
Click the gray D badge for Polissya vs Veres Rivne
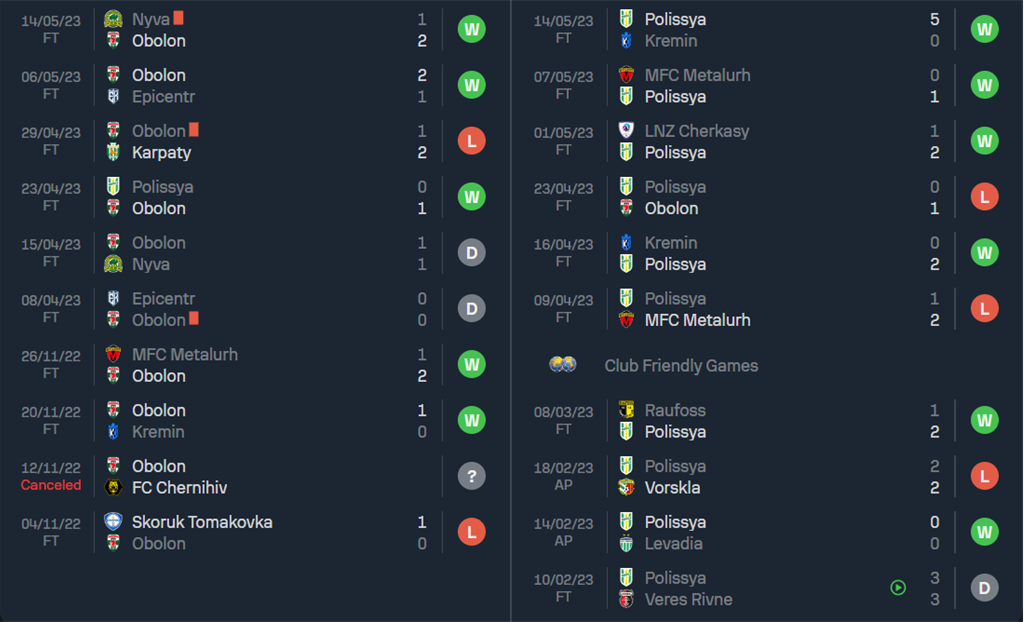click(x=984, y=588)
